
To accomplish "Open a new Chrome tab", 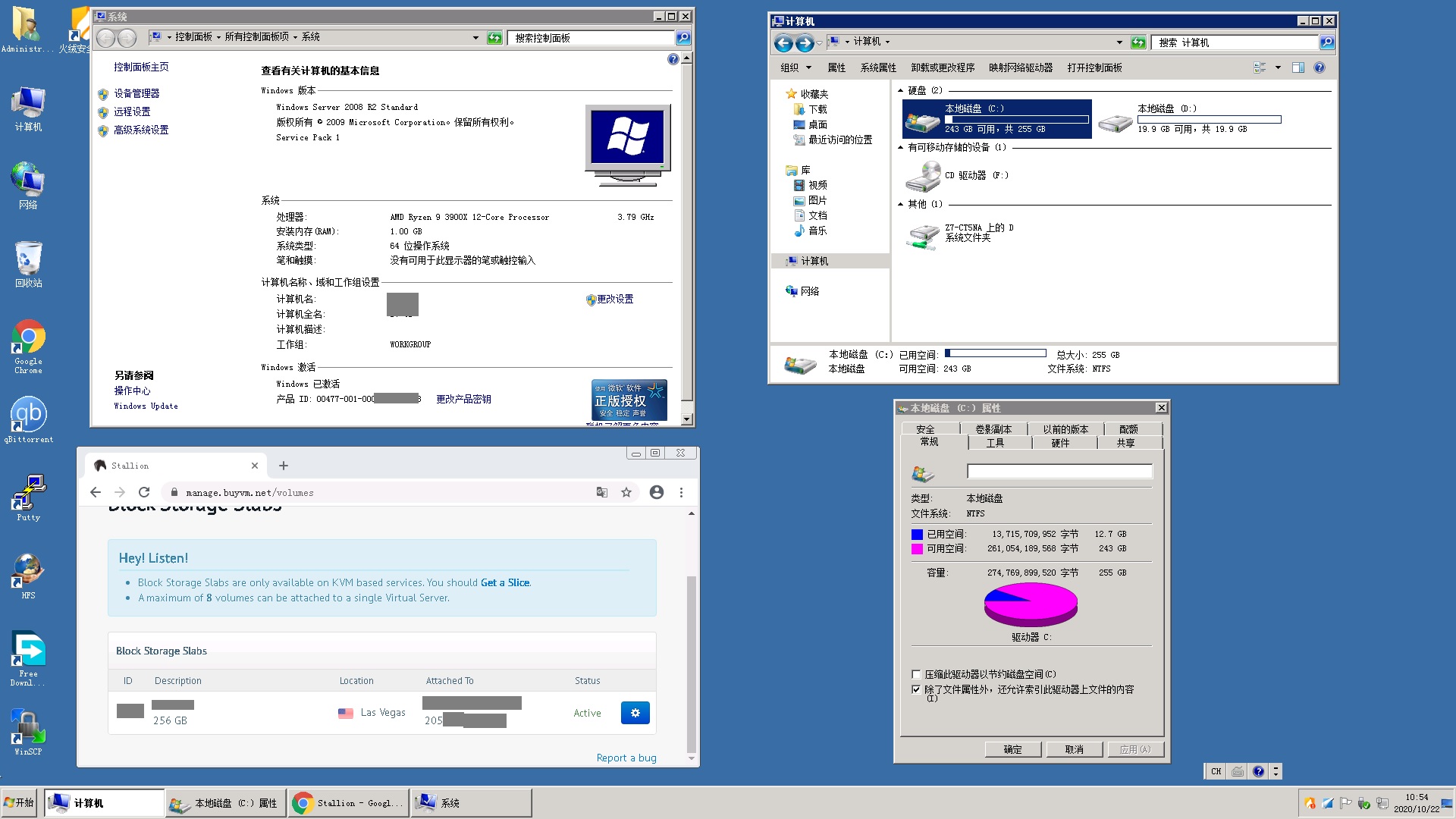I will (284, 466).
